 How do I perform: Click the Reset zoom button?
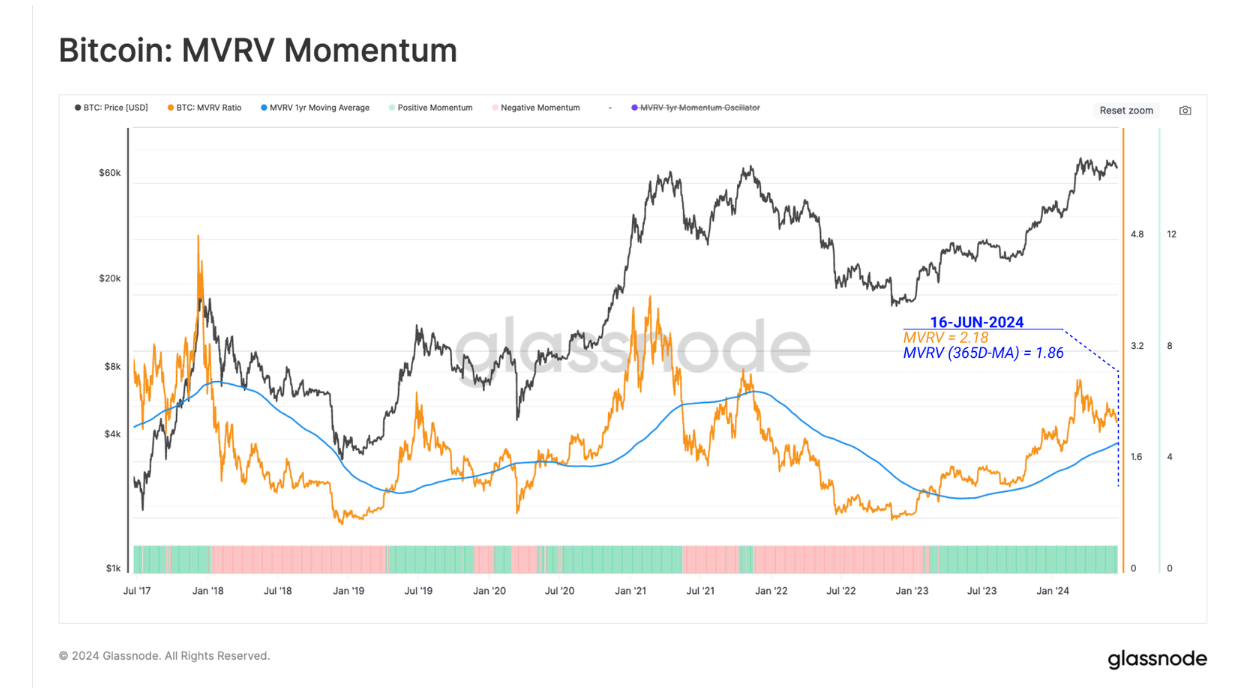click(x=1126, y=111)
